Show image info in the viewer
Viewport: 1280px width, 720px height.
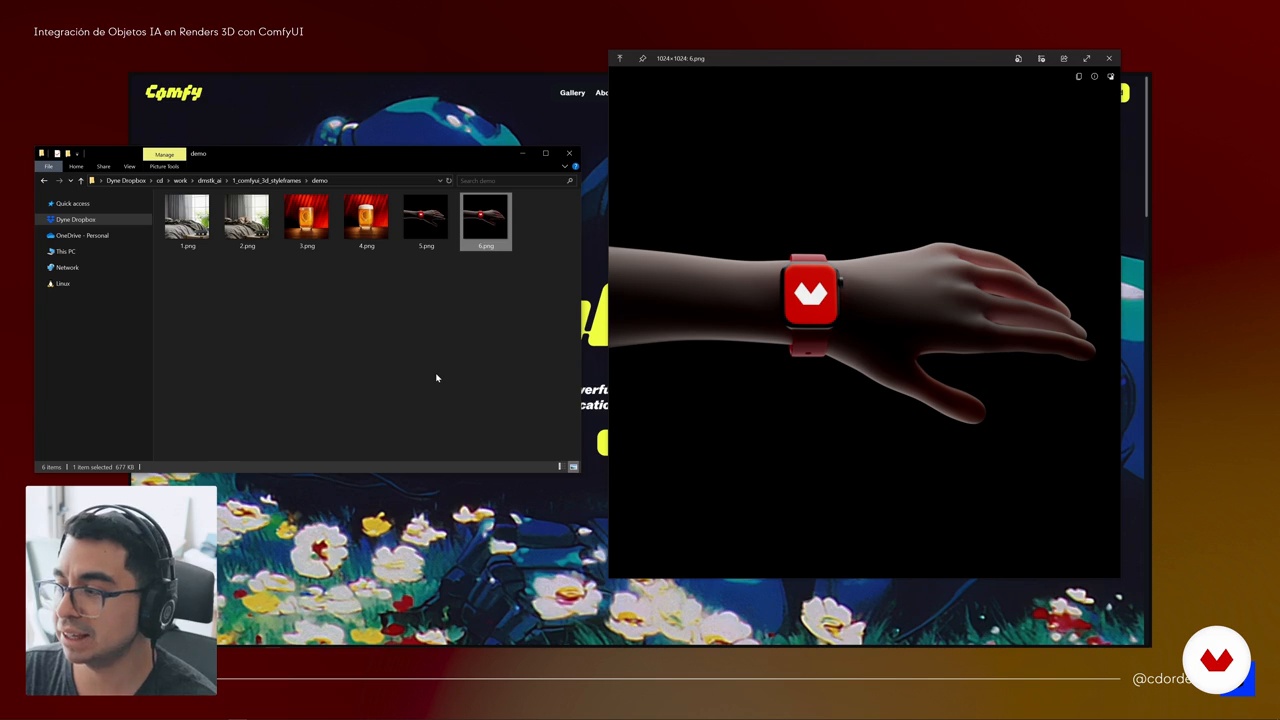coord(1094,77)
